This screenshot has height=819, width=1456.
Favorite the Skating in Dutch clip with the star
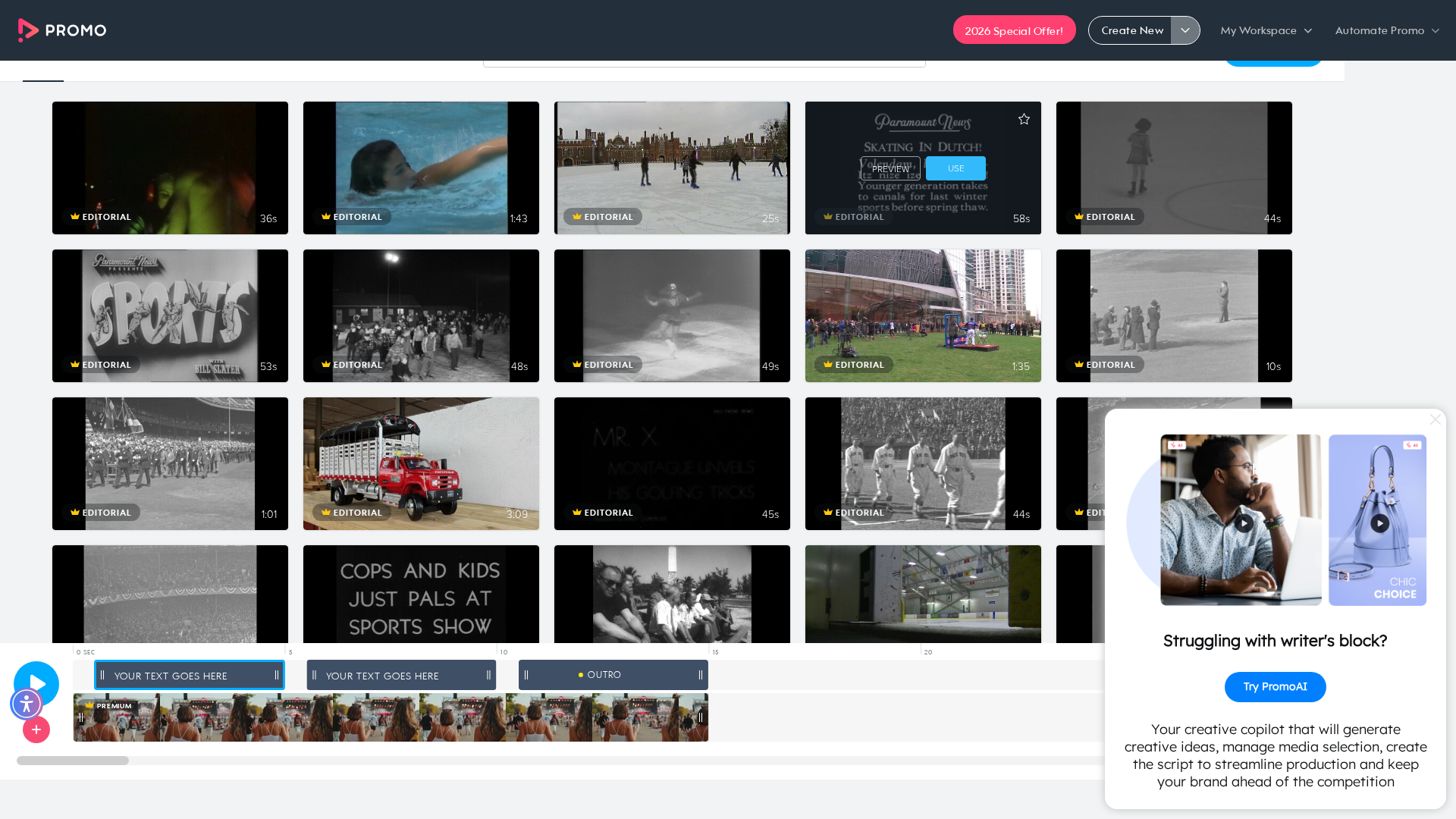[x=1024, y=119]
